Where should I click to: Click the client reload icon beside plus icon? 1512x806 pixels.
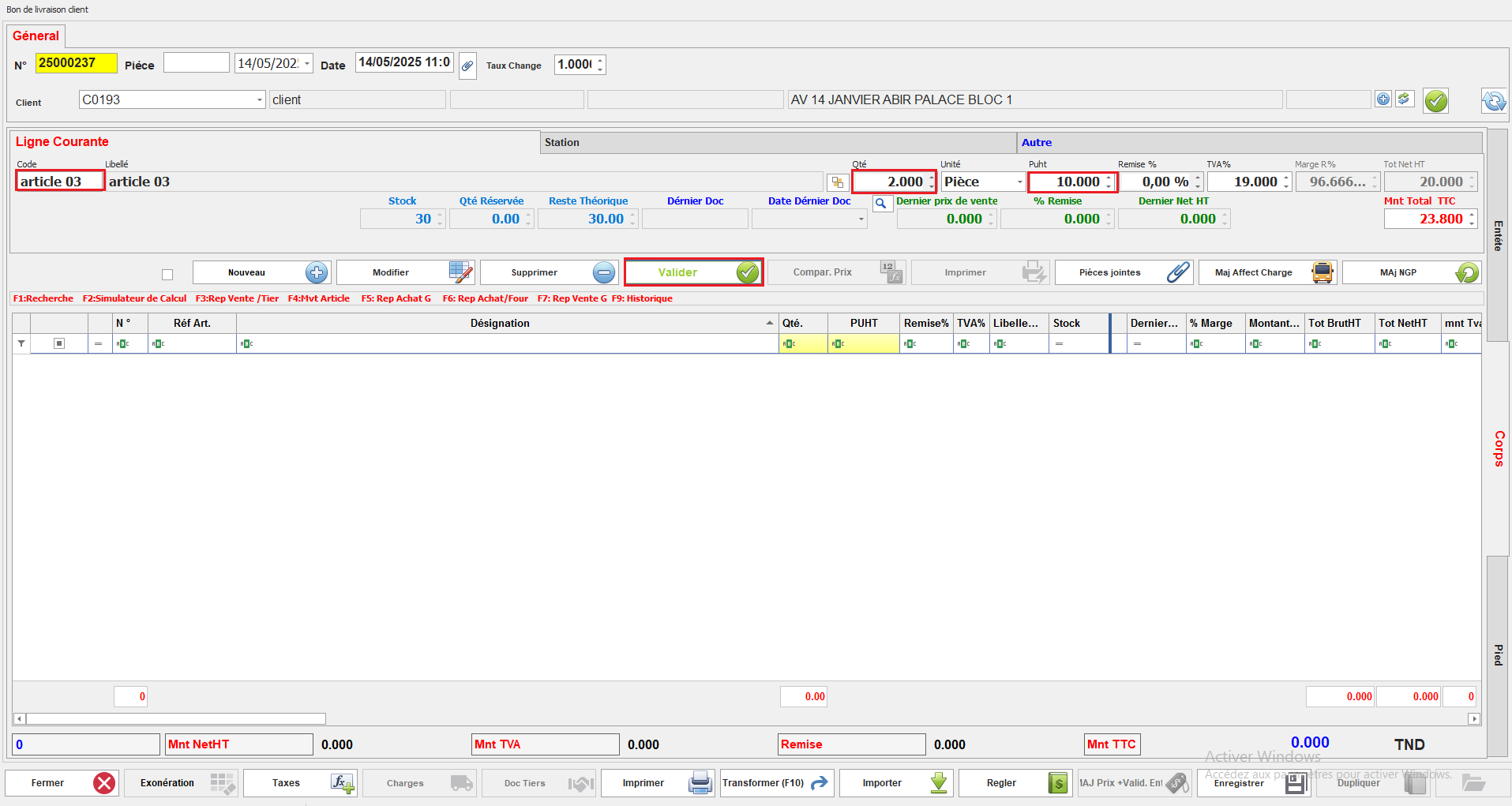coord(1404,99)
